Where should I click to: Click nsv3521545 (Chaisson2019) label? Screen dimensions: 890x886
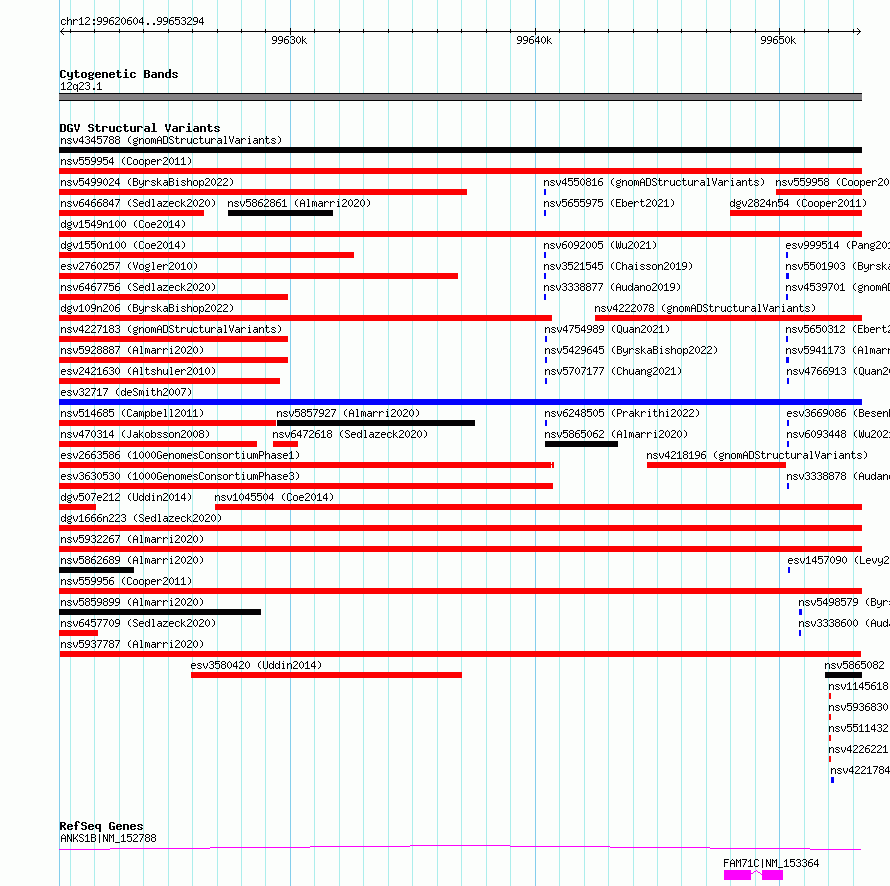pyautogui.click(x=618, y=266)
